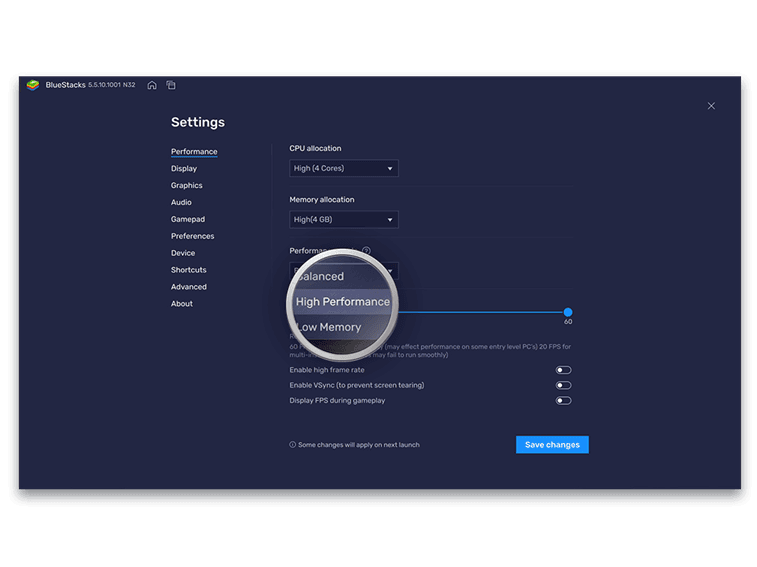The height and width of the screenshot is (567, 757).
Task: Close the Settings panel with X
Action: (711, 106)
